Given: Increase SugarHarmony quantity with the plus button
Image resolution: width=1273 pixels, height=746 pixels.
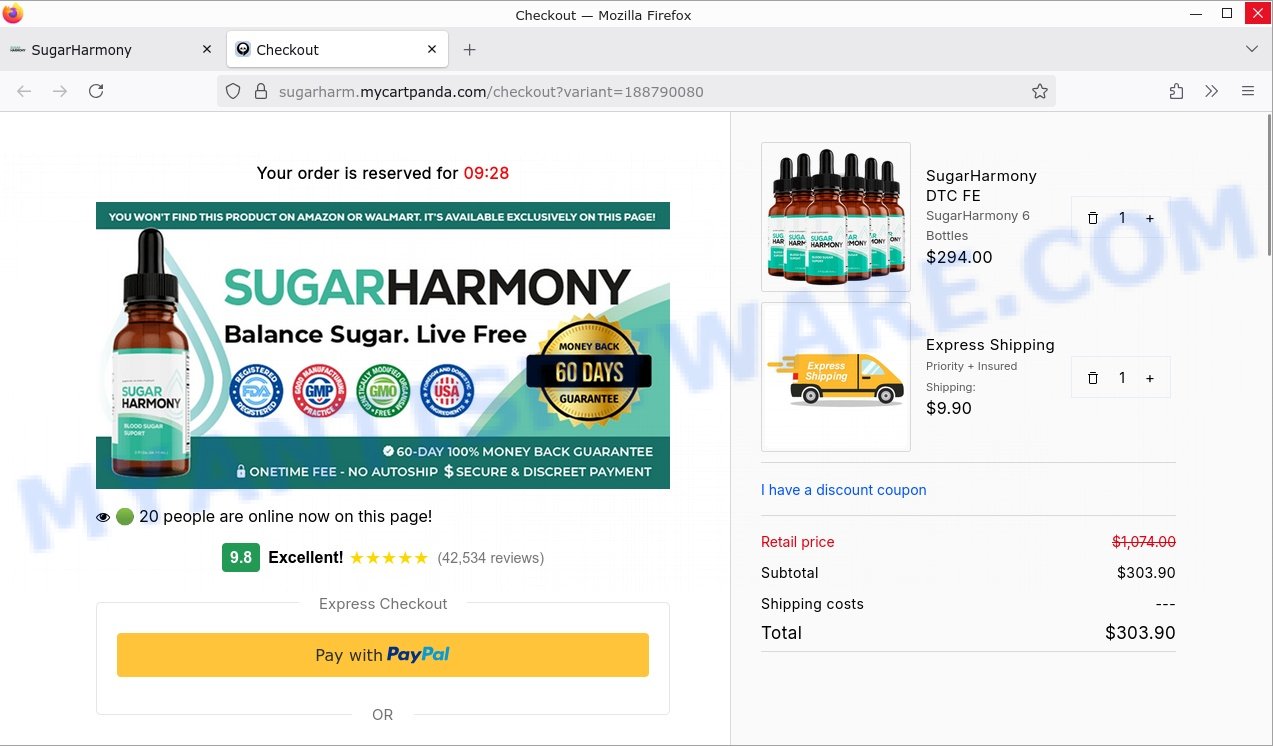Looking at the screenshot, I should coord(1150,218).
